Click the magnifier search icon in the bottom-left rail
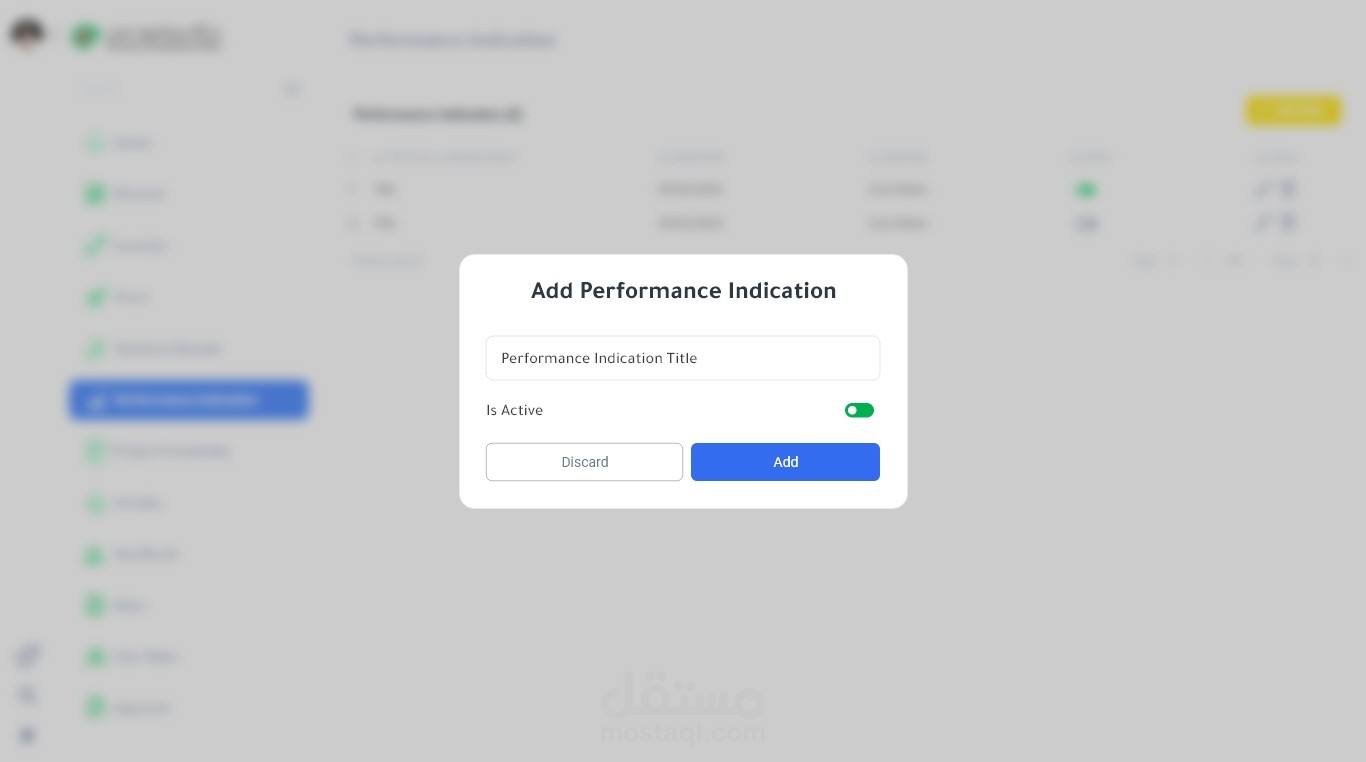 point(28,695)
